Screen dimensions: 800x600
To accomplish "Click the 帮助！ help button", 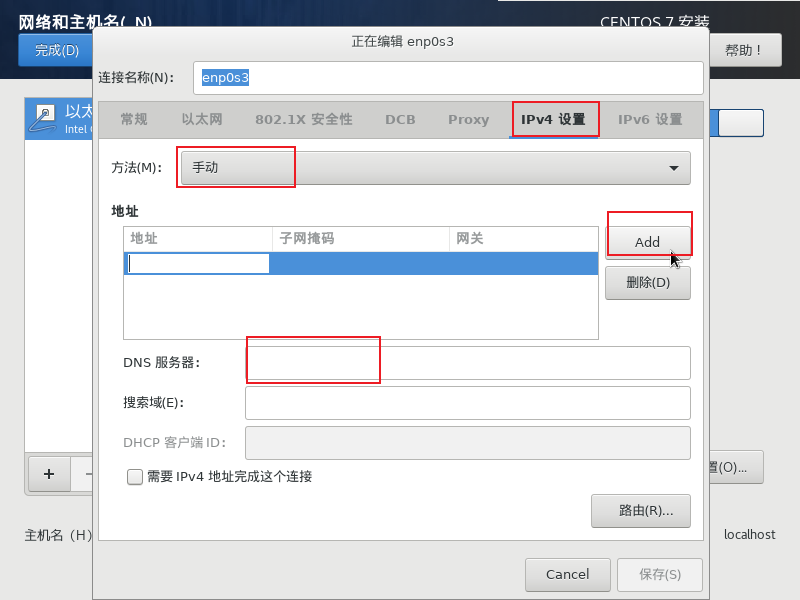I will point(744,50).
